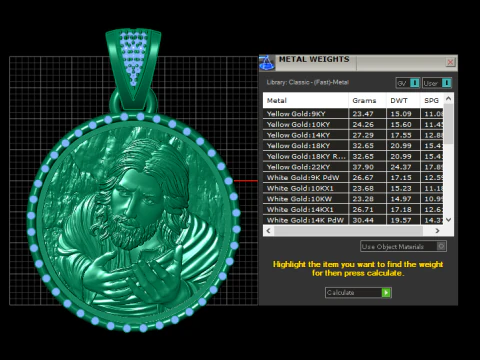Toggle the Use Object Materials indicator icon
480x360 pixels.
pyautogui.click(x=441, y=246)
